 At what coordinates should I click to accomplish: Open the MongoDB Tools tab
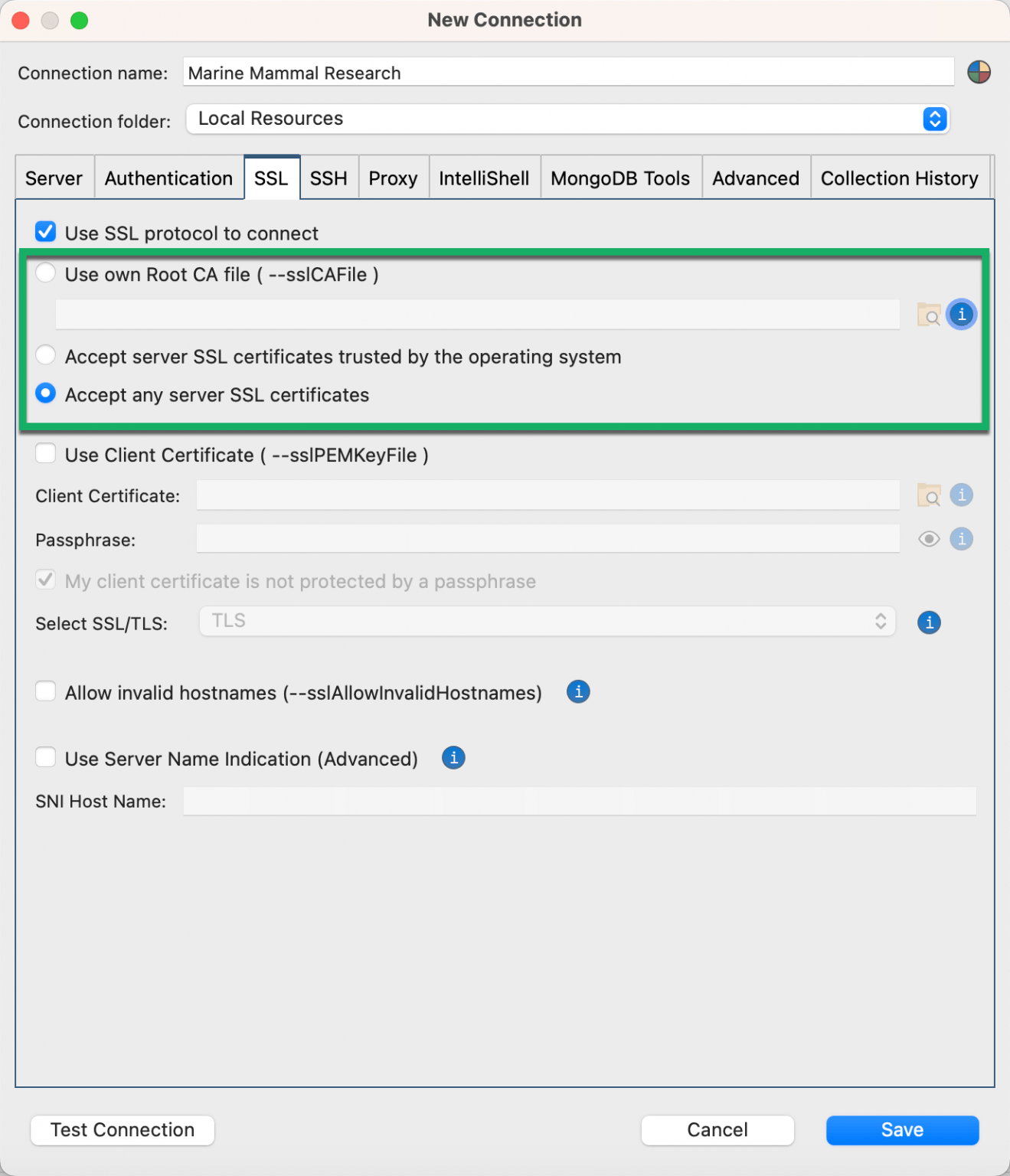click(620, 178)
